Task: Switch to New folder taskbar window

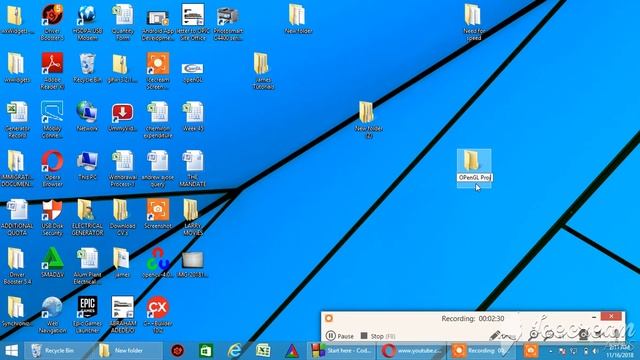Action: [x=128, y=351]
